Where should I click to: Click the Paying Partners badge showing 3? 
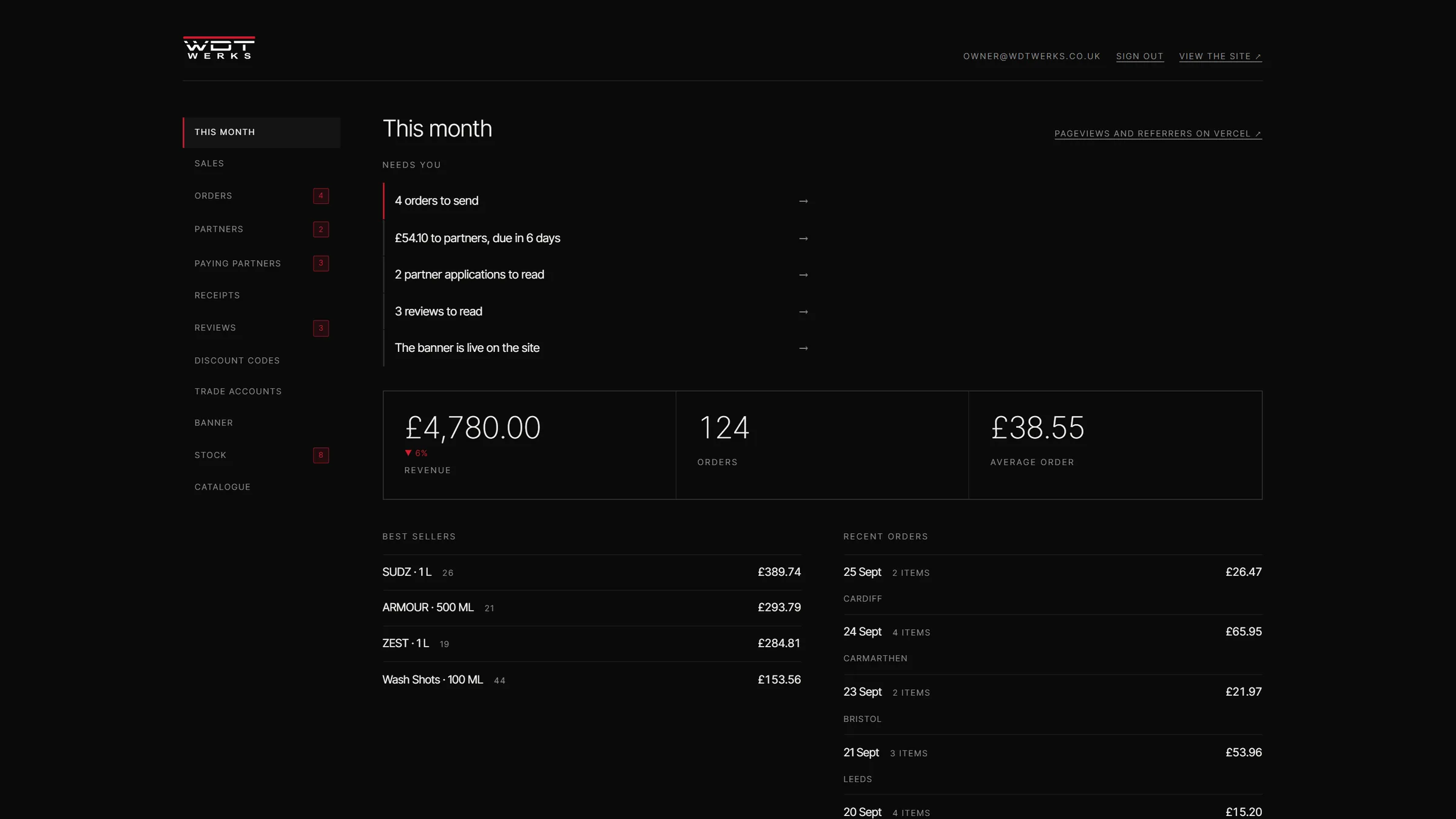point(321,263)
